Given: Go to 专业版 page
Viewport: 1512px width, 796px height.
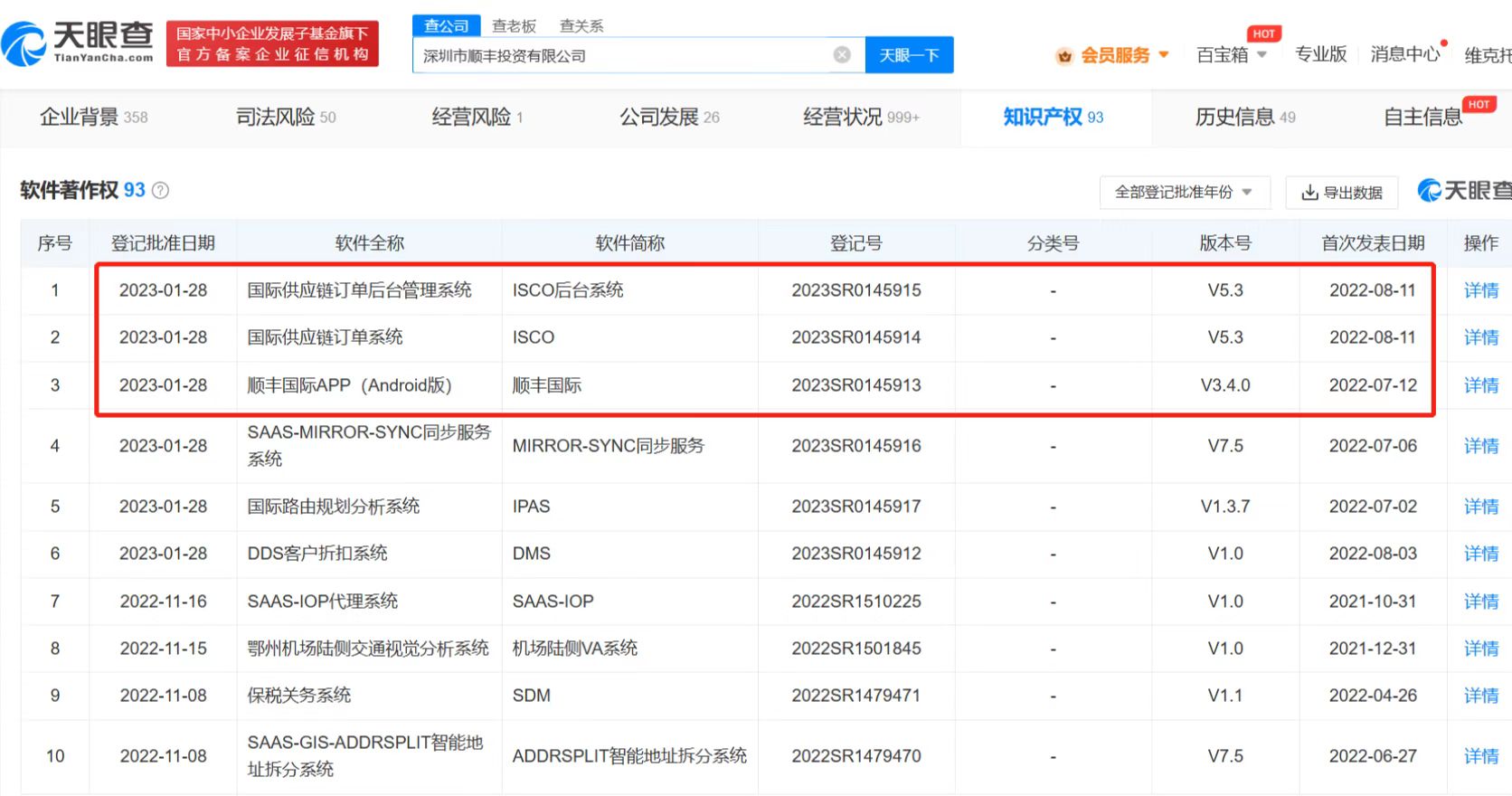Looking at the screenshot, I should click(x=1320, y=55).
